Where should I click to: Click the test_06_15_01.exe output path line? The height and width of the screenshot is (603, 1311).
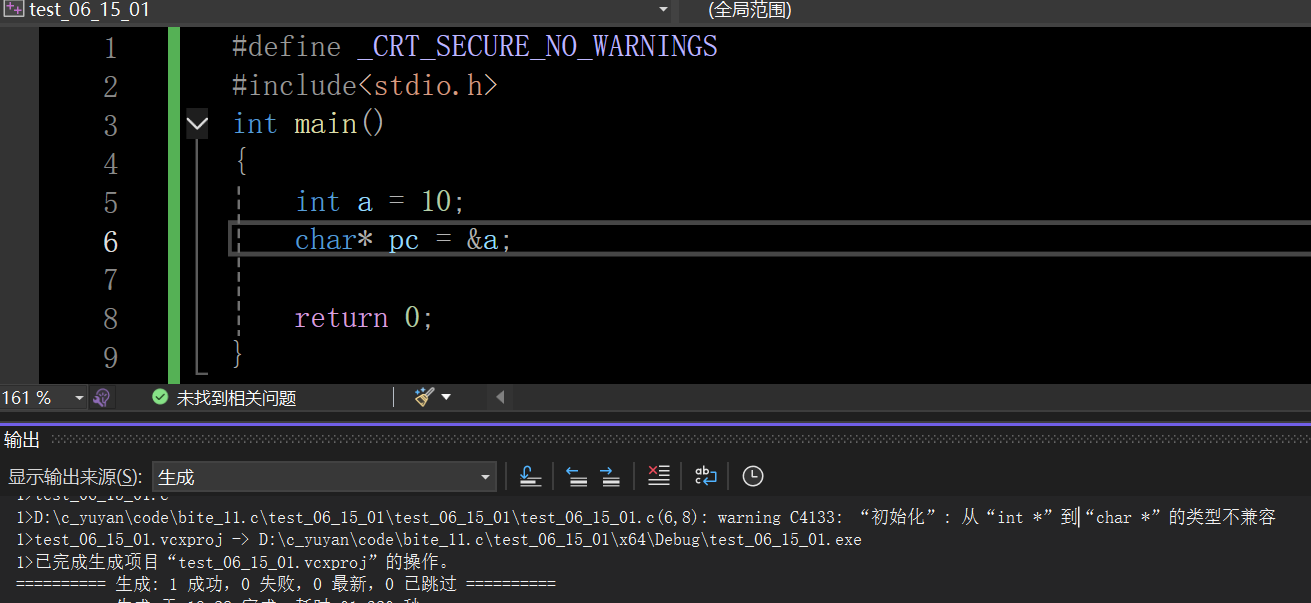click(439, 540)
